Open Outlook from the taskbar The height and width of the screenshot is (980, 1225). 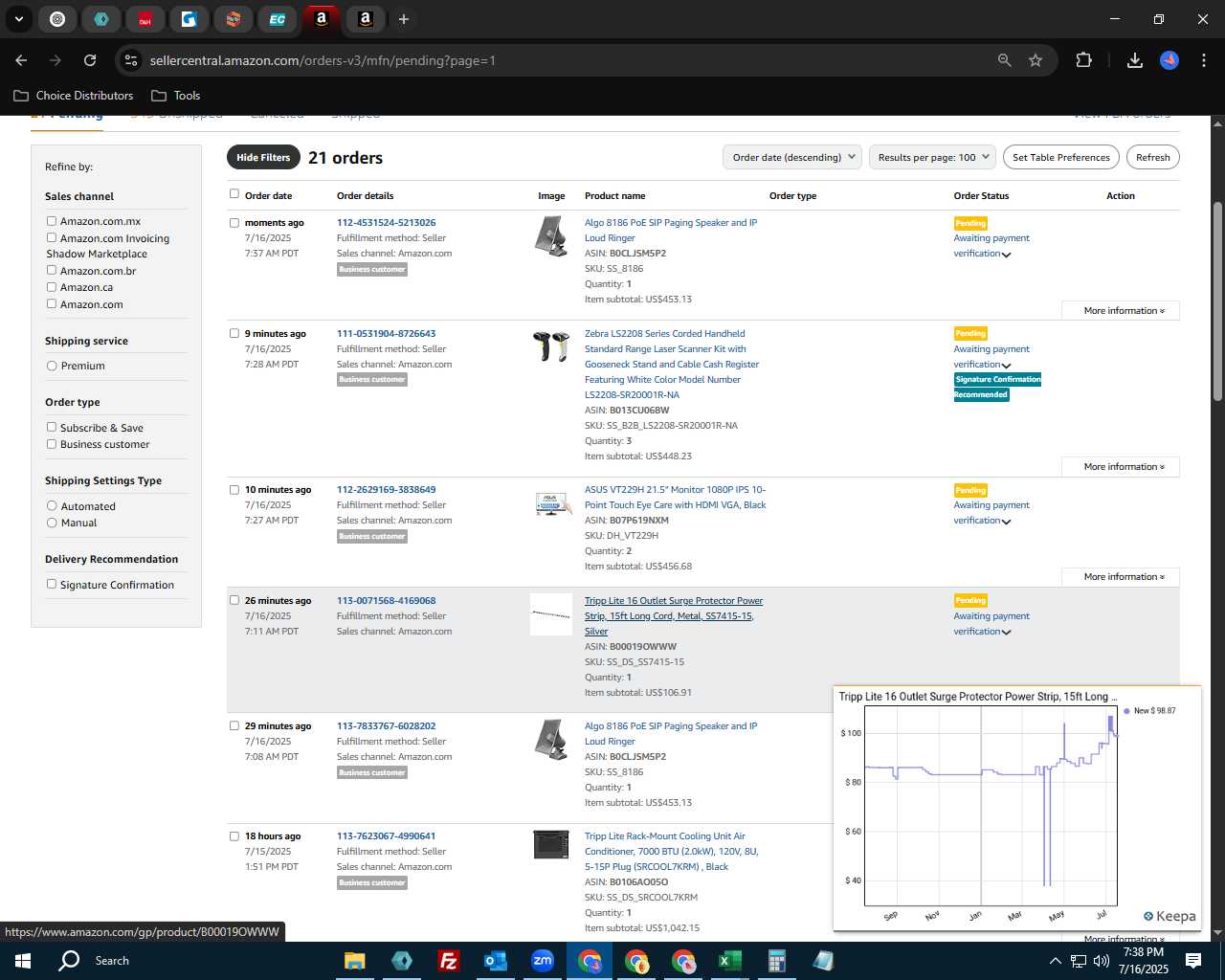tap(495, 961)
